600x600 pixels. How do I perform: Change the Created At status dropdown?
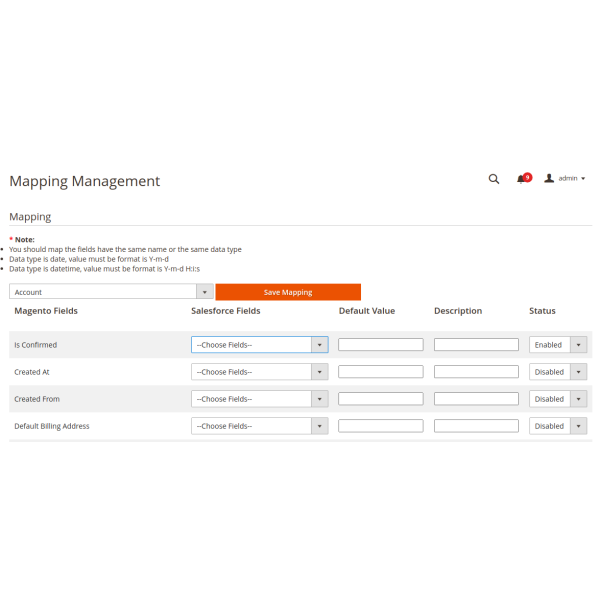557,372
